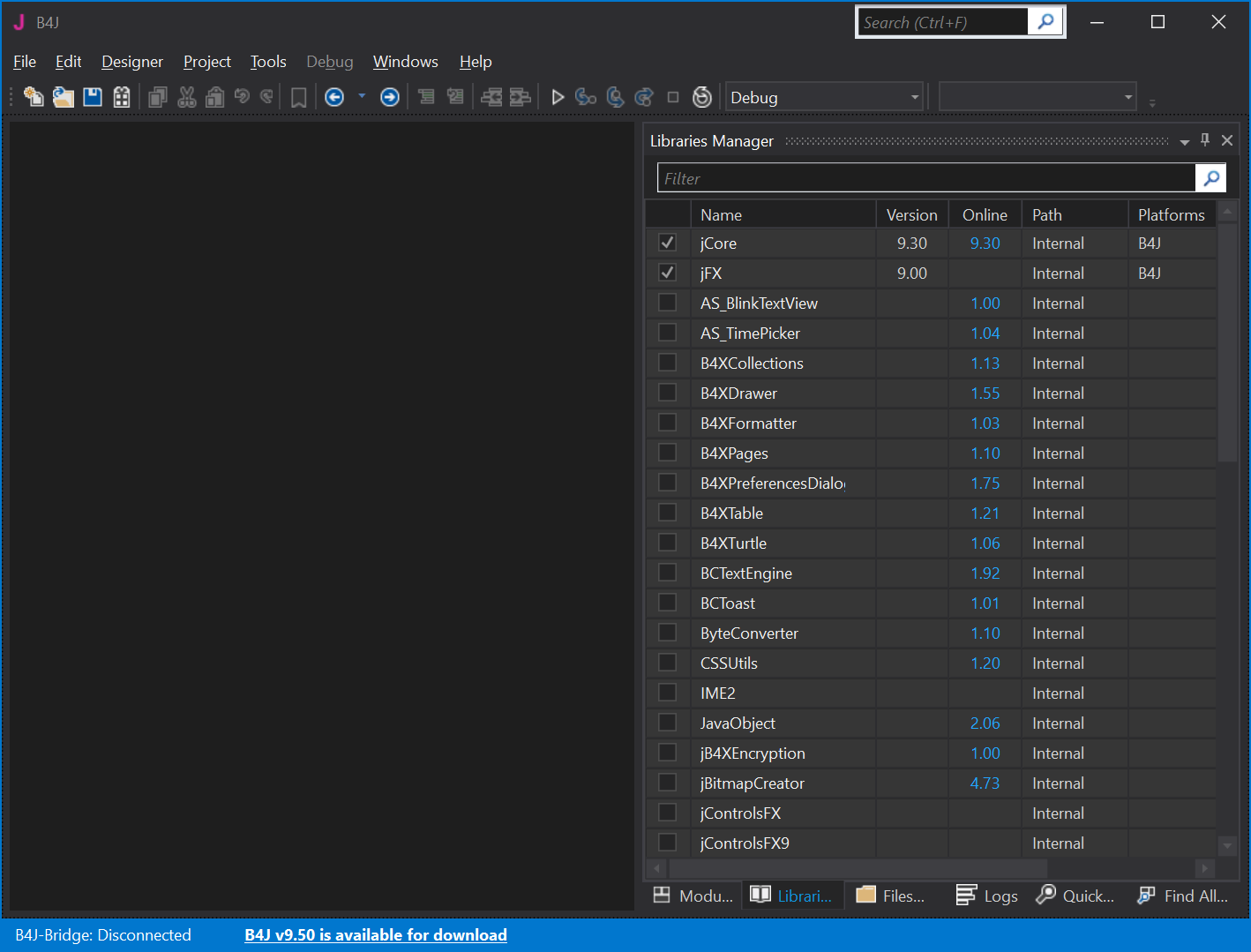Switch to the Logs tab
Viewport: 1251px width, 952px height.
pos(987,896)
